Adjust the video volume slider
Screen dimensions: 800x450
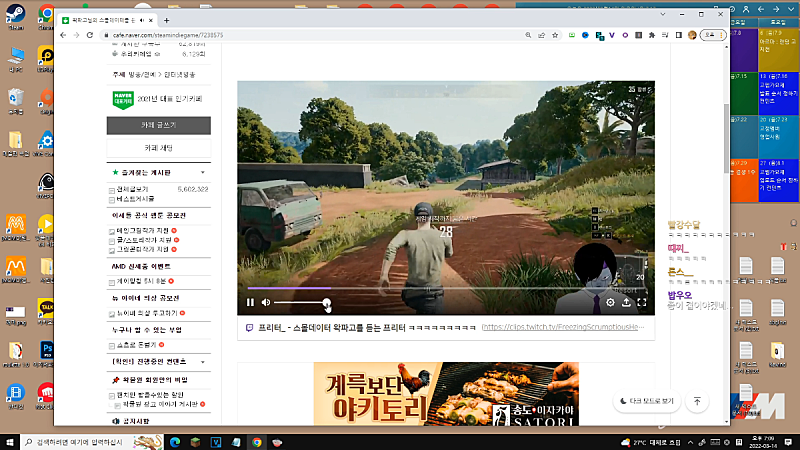pos(300,302)
